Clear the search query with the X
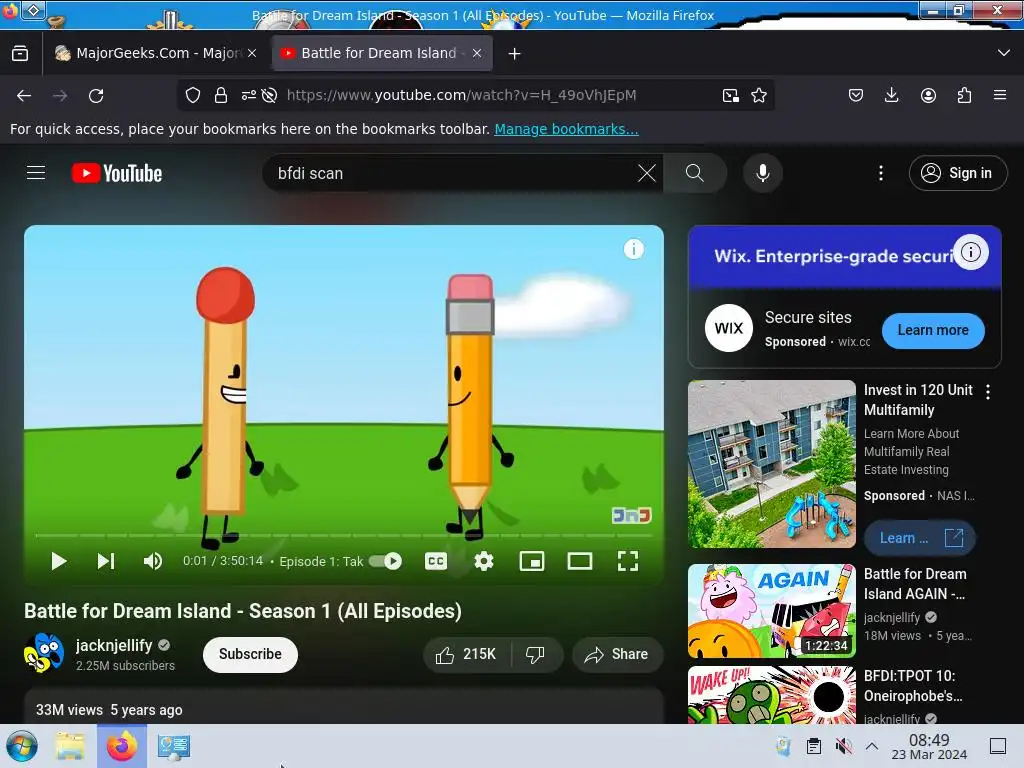1024x768 pixels. (647, 173)
